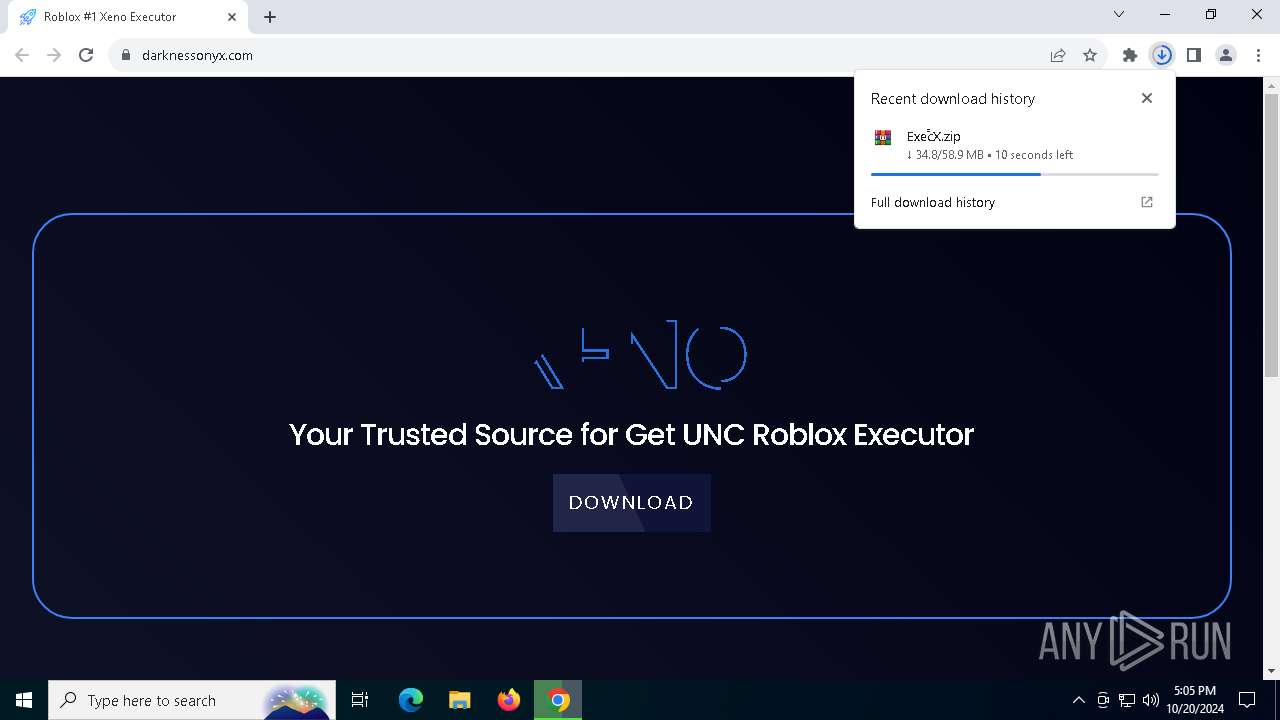Viewport: 1280px width, 720px height.
Task: Open the network tray icon
Action: (x=1127, y=700)
